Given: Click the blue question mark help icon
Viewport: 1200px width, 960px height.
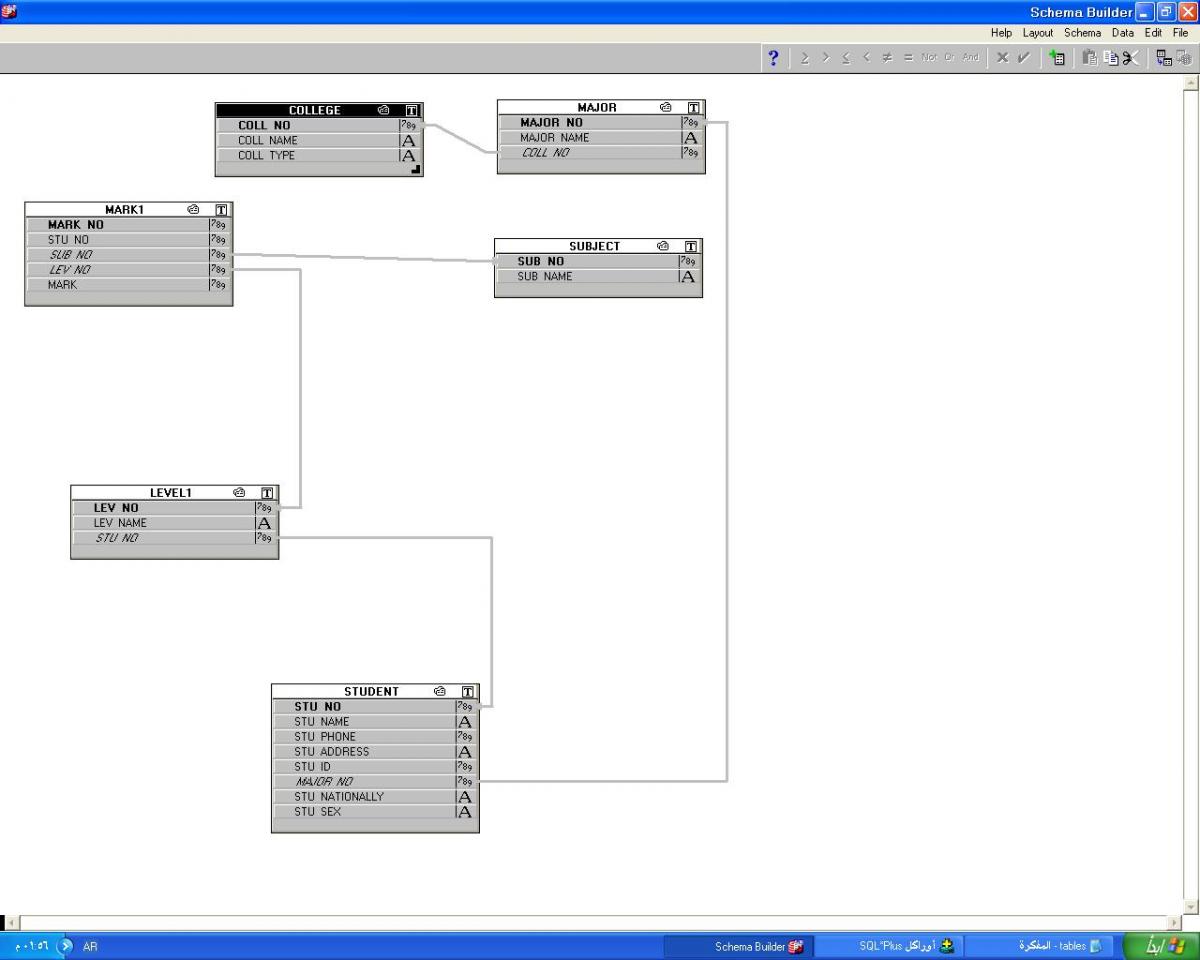Looking at the screenshot, I should (x=773, y=58).
